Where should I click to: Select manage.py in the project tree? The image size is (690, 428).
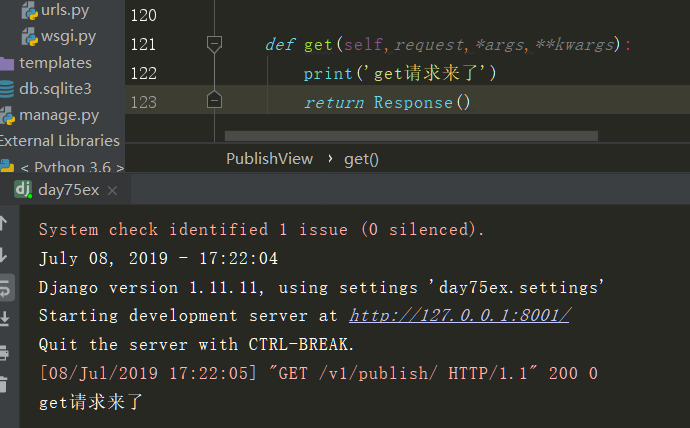(59, 114)
